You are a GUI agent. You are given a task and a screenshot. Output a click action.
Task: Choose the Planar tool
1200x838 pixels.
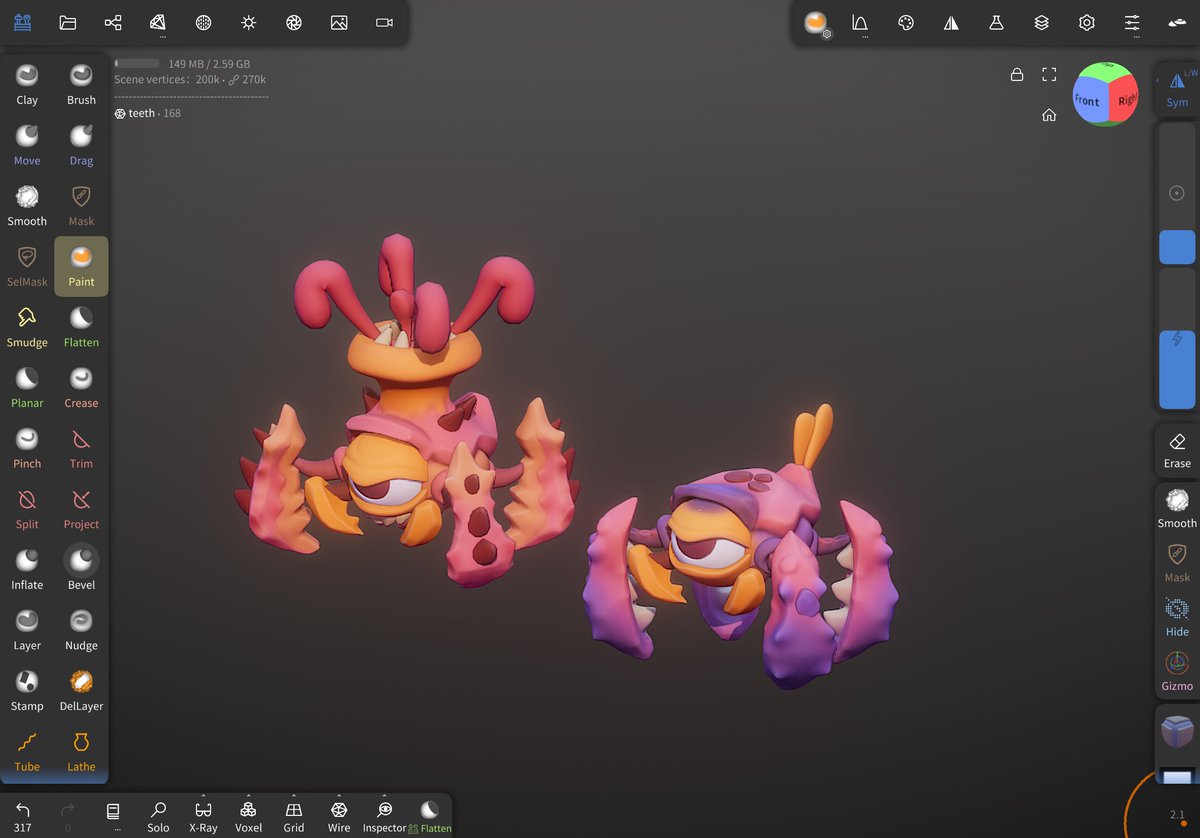(x=27, y=387)
